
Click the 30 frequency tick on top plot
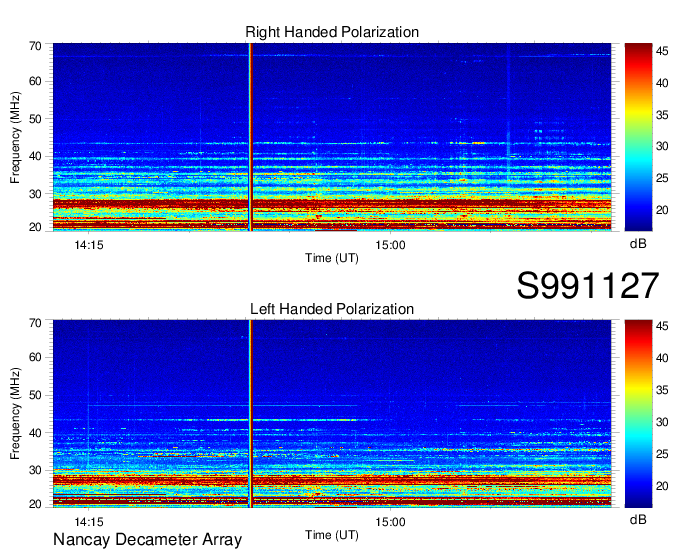[35, 194]
